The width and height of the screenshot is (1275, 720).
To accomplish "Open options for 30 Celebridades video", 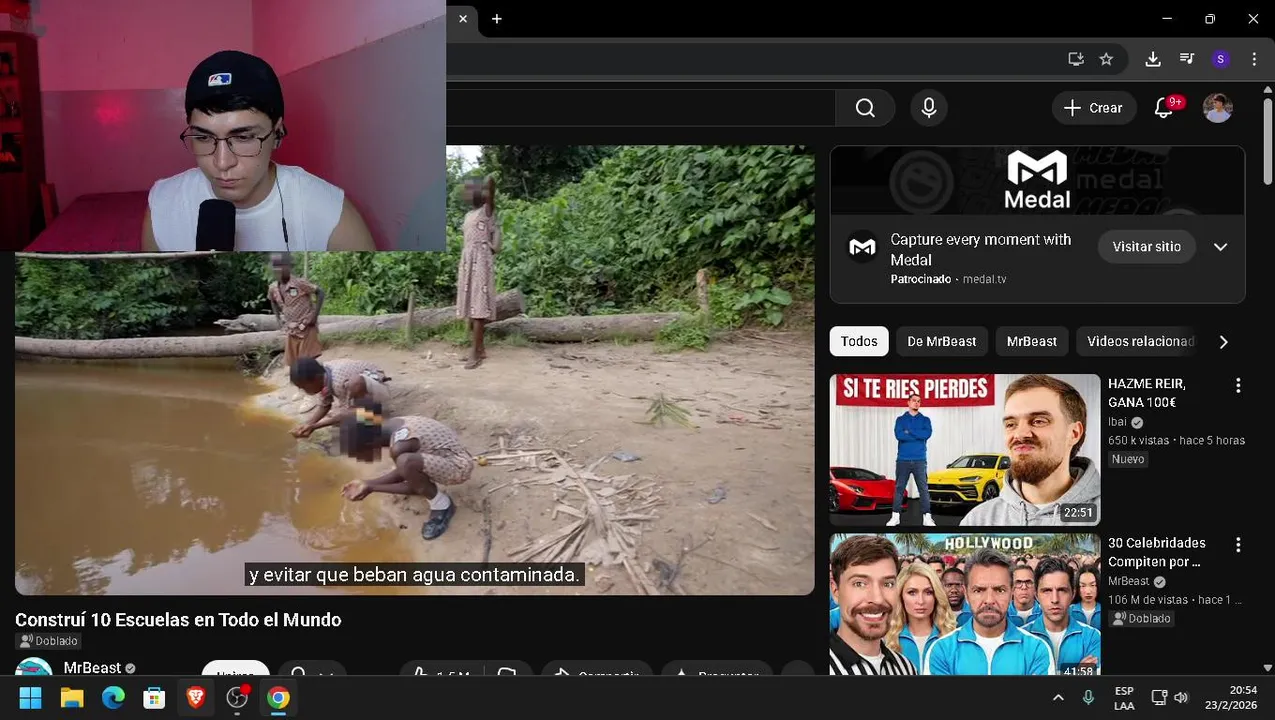I will click(1238, 545).
